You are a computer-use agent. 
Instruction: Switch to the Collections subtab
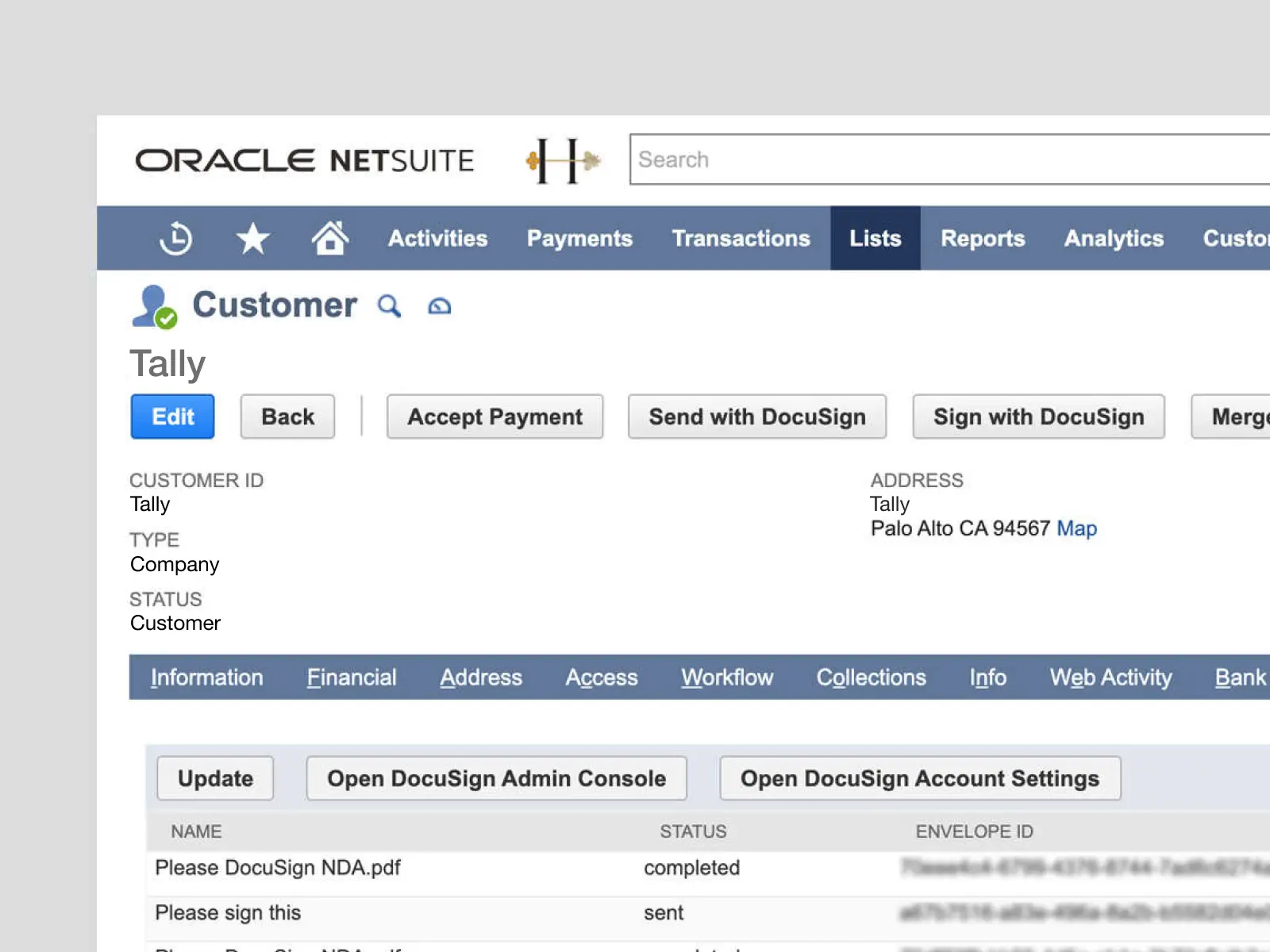coord(872,677)
